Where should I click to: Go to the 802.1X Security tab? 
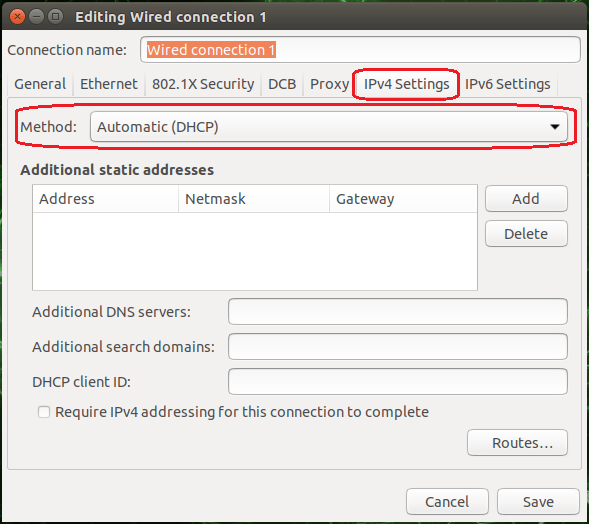point(203,84)
